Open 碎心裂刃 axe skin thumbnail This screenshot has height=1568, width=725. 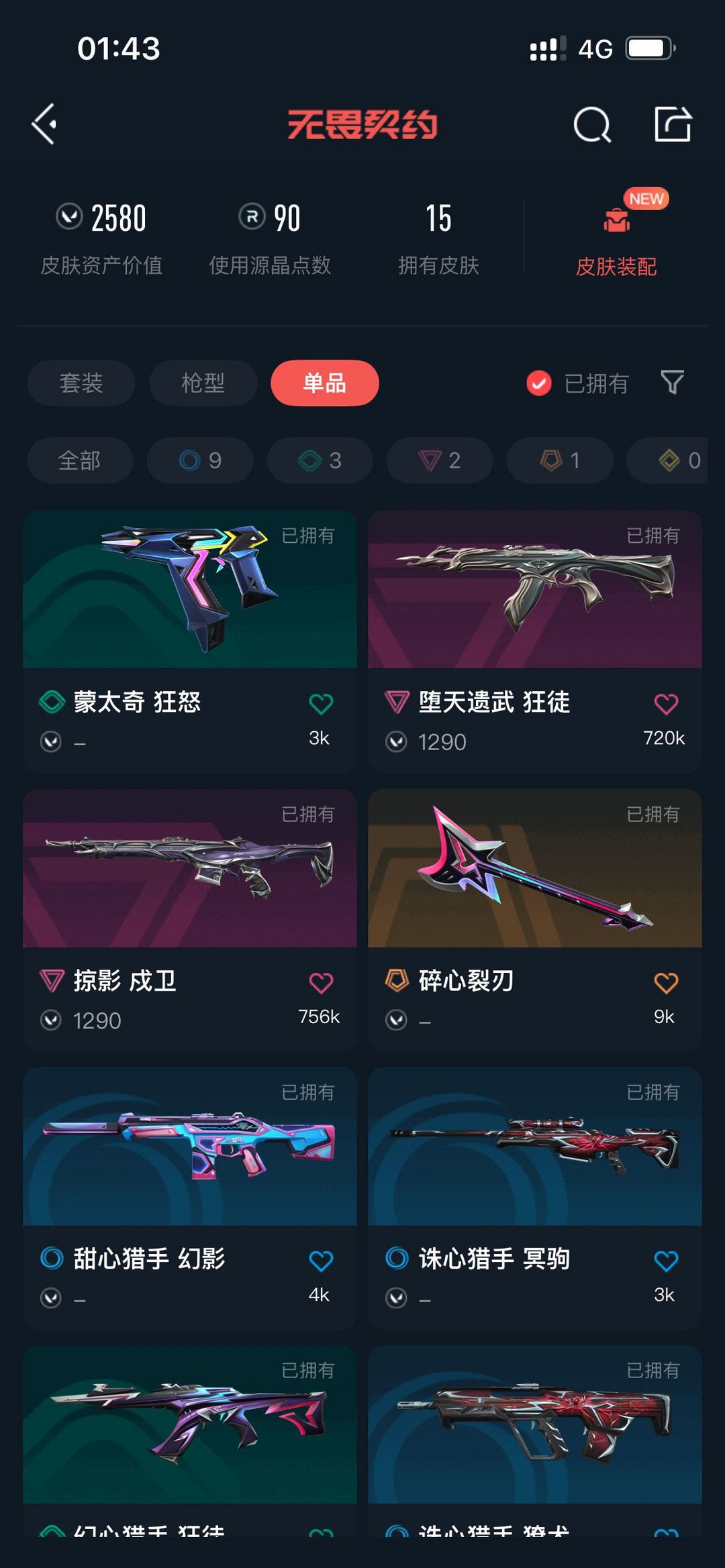pyautogui.click(x=535, y=868)
